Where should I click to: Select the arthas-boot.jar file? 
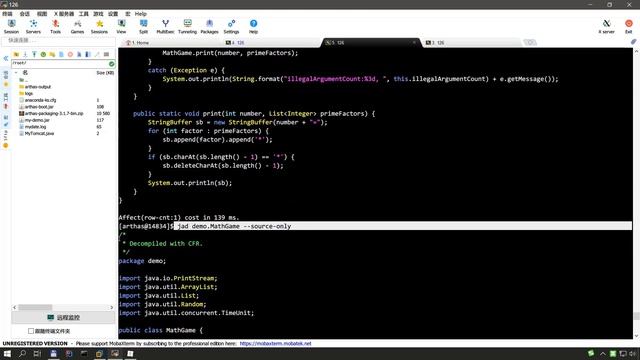[39, 107]
